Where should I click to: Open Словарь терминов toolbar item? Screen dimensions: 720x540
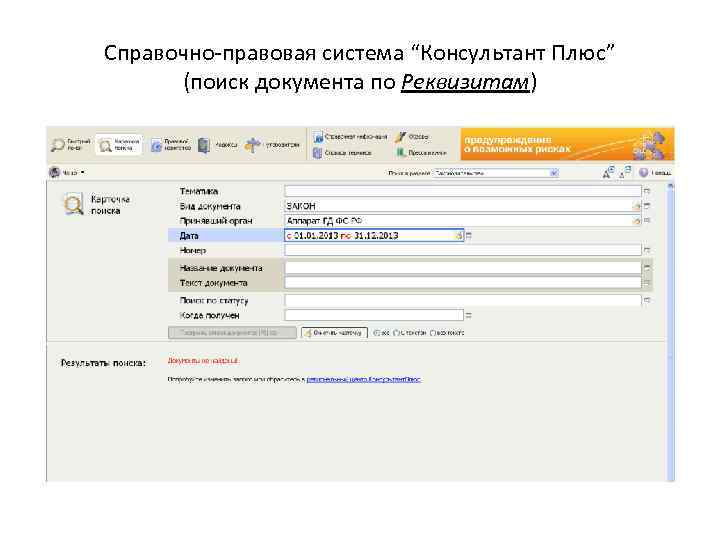tap(342, 153)
